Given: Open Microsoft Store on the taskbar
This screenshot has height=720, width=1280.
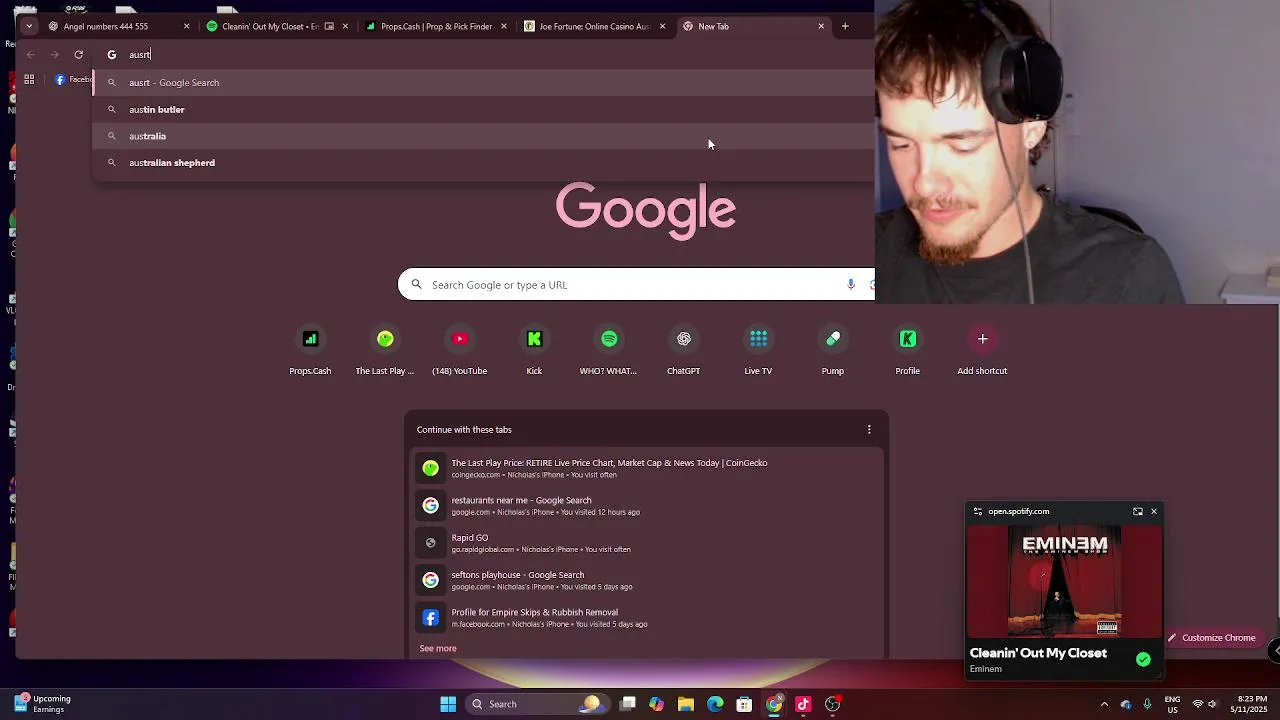Looking at the screenshot, I should pos(744,704).
